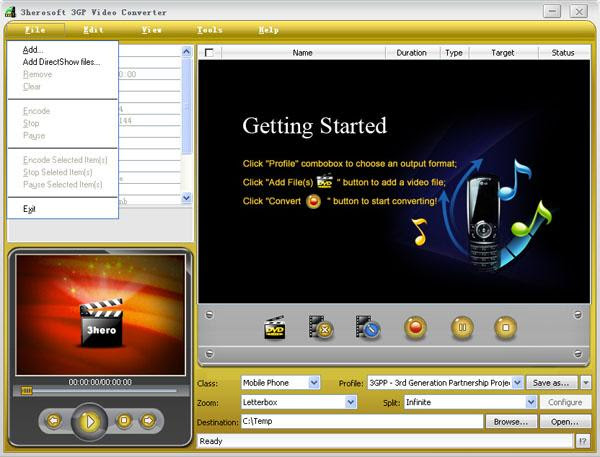Click the Add File(s) DVD clapper icon

pos(275,328)
